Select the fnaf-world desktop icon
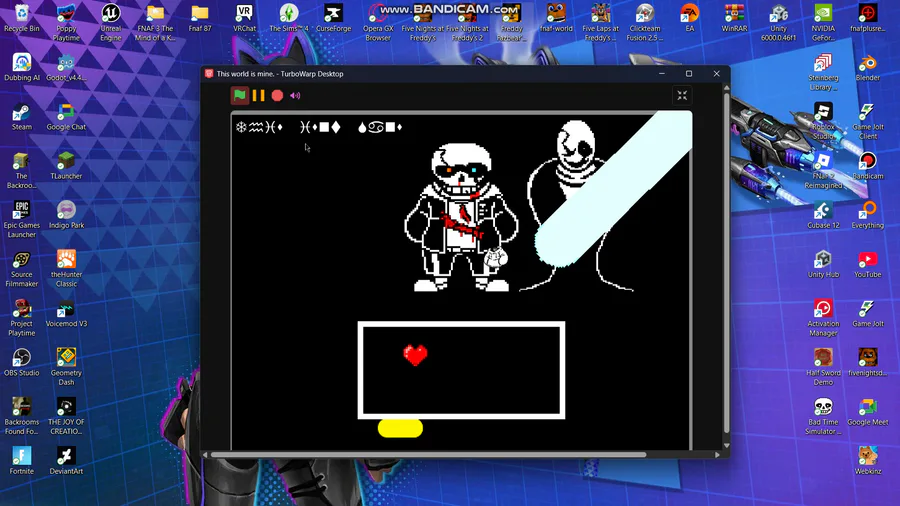This screenshot has width=900, height=506. click(x=556, y=18)
